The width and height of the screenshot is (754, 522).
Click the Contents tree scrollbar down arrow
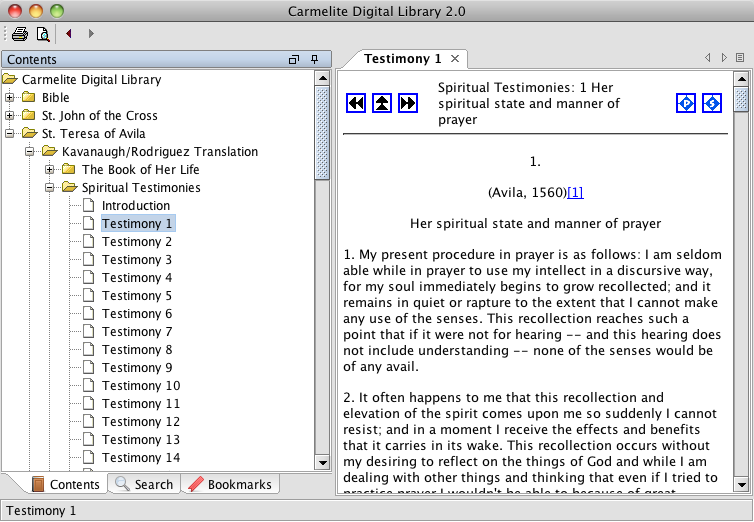coord(322,462)
